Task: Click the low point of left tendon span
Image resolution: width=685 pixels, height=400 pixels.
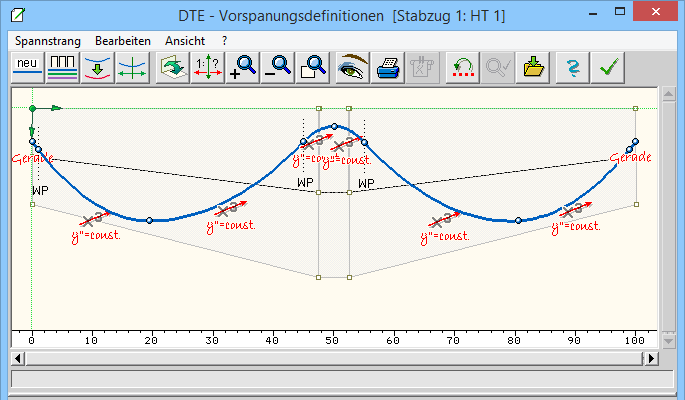Action: pos(149,220)
